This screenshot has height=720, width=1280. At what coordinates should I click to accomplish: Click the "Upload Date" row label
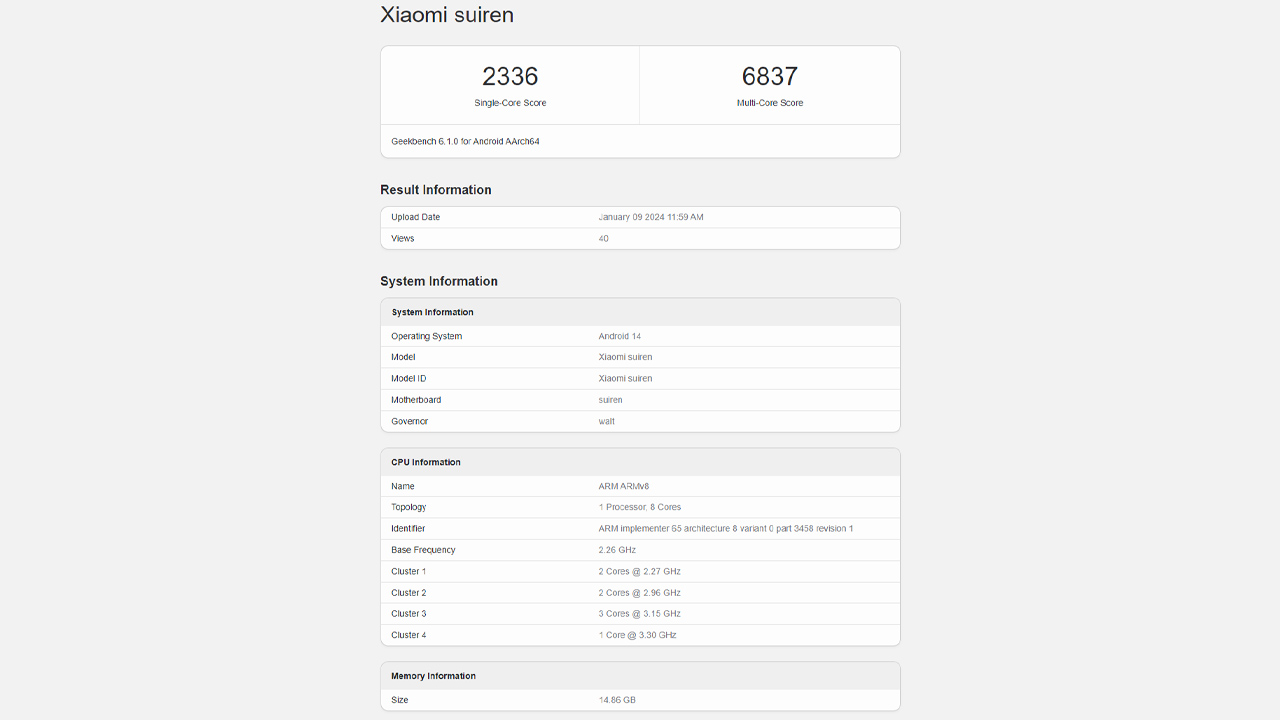point(416,217)
